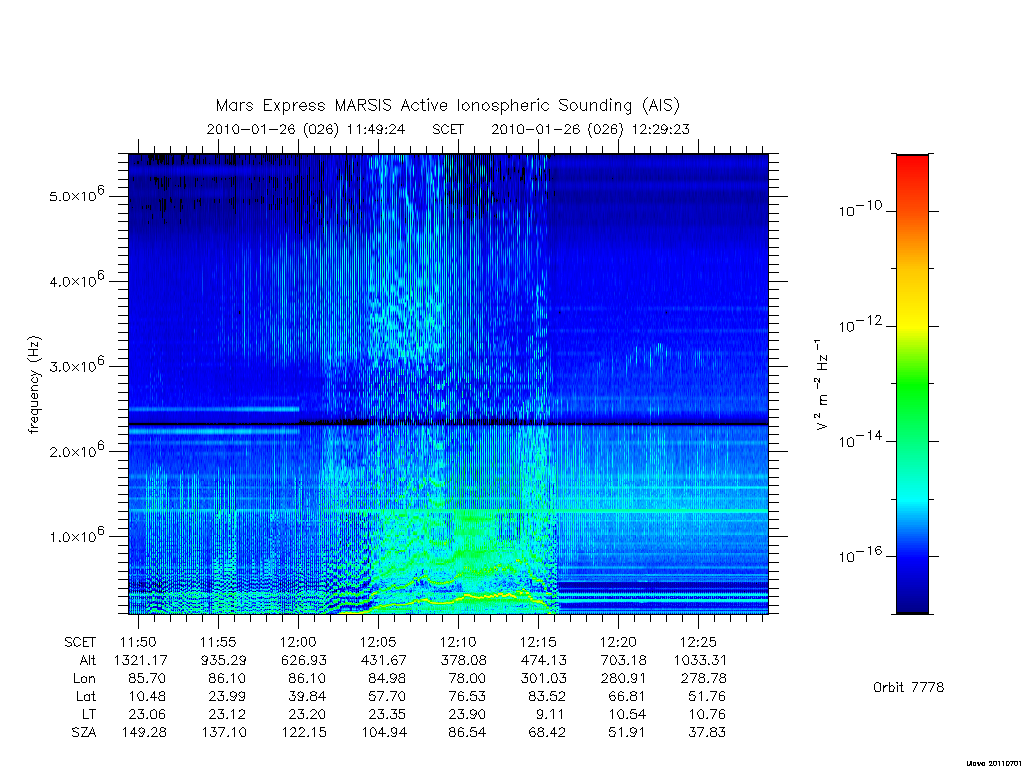1024x768 pixels.
Task: Click the 'V² m⁻² Hz⁻¹' colorbar unit label
Action: [822, 385]
